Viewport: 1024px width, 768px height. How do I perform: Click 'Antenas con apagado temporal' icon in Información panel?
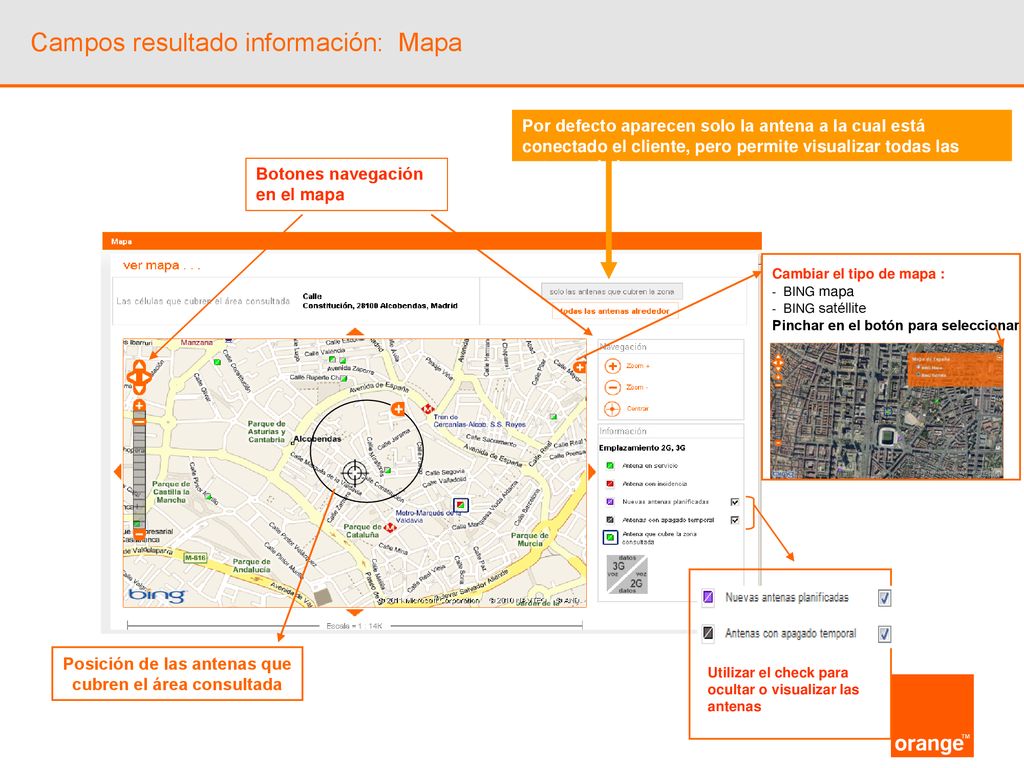pyautogui.click(x=610, y=520)
